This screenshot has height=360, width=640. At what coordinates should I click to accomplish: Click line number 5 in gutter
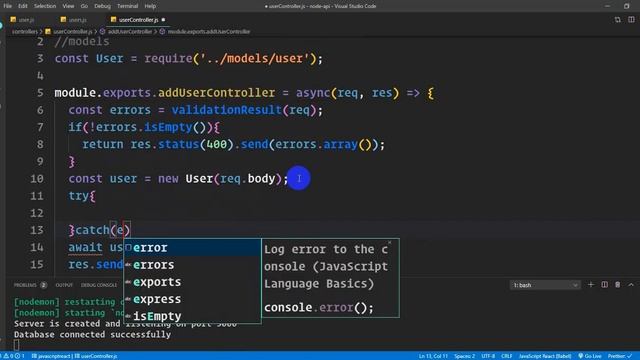pyautogui.click(x=40, y=93)
